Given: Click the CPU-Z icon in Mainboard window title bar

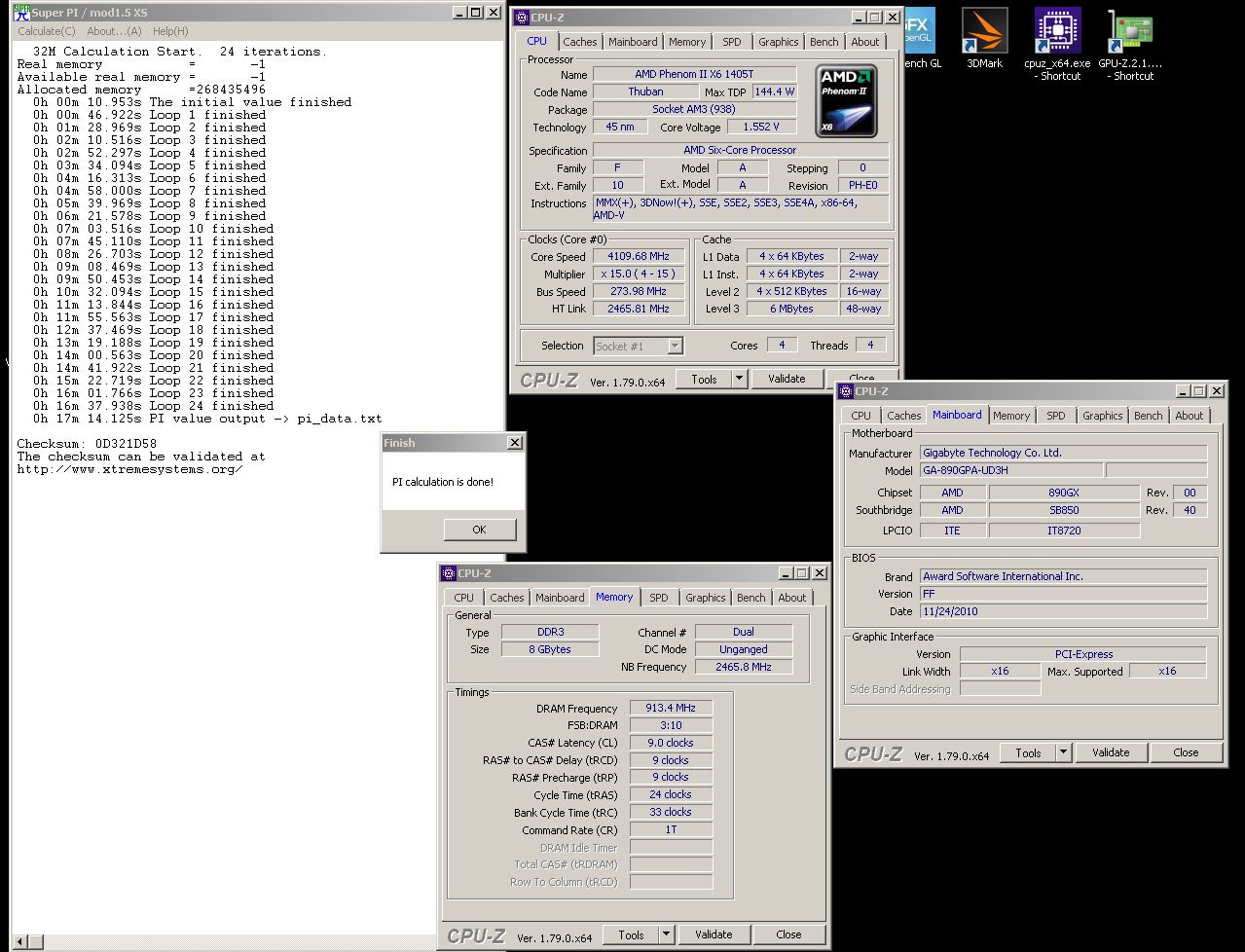Looking at the screenshot, I should coord(845,390).
